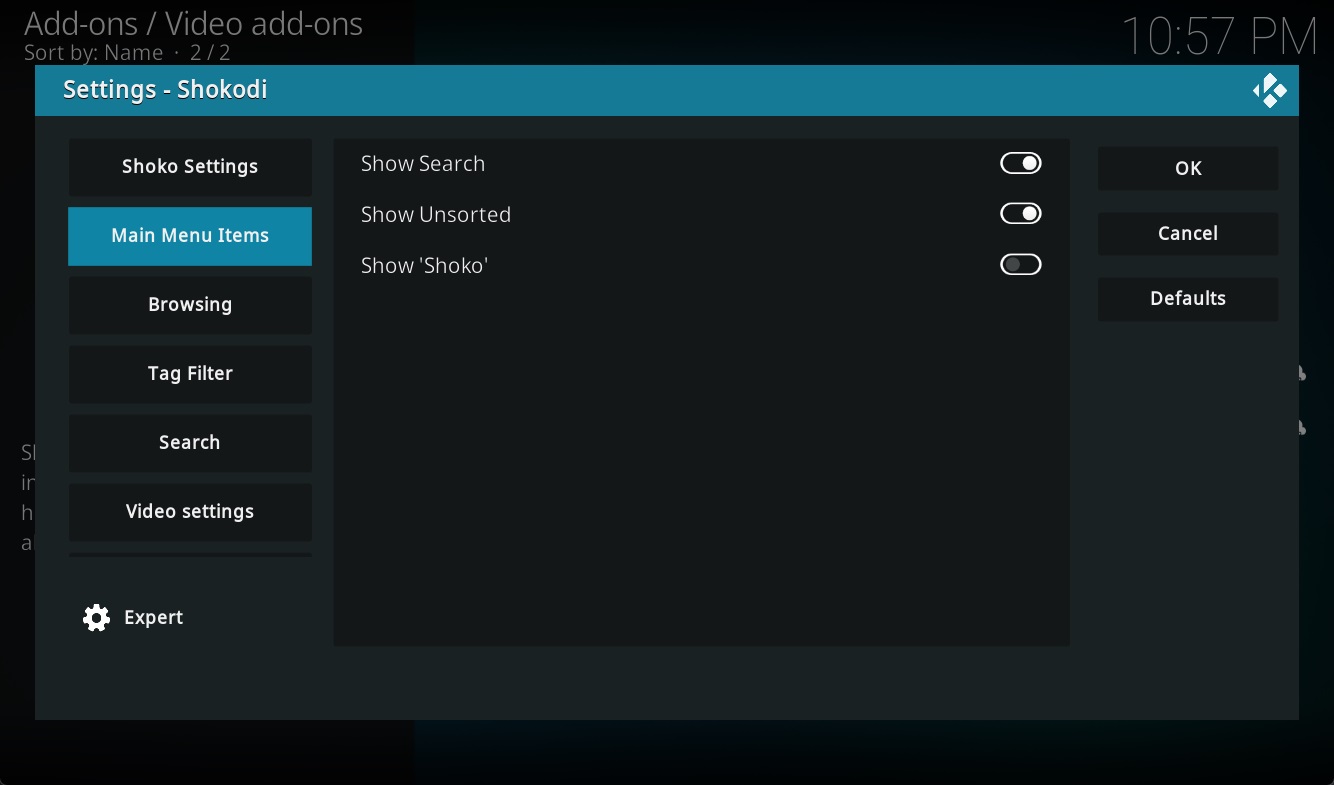This screenshot has width=1334, height=785.
Task: Click Cancel to discard changes
Action: pos(1188,233)
